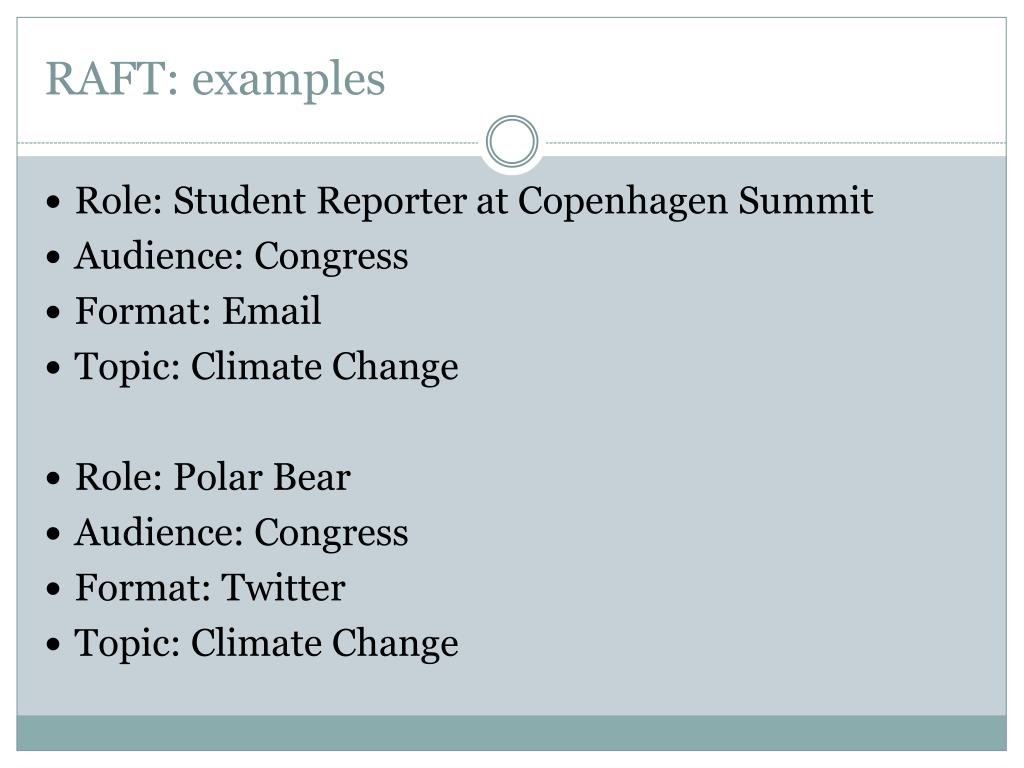
Task: Click the second "Audience: Congress" bullet text
Action: coord(241,533)
